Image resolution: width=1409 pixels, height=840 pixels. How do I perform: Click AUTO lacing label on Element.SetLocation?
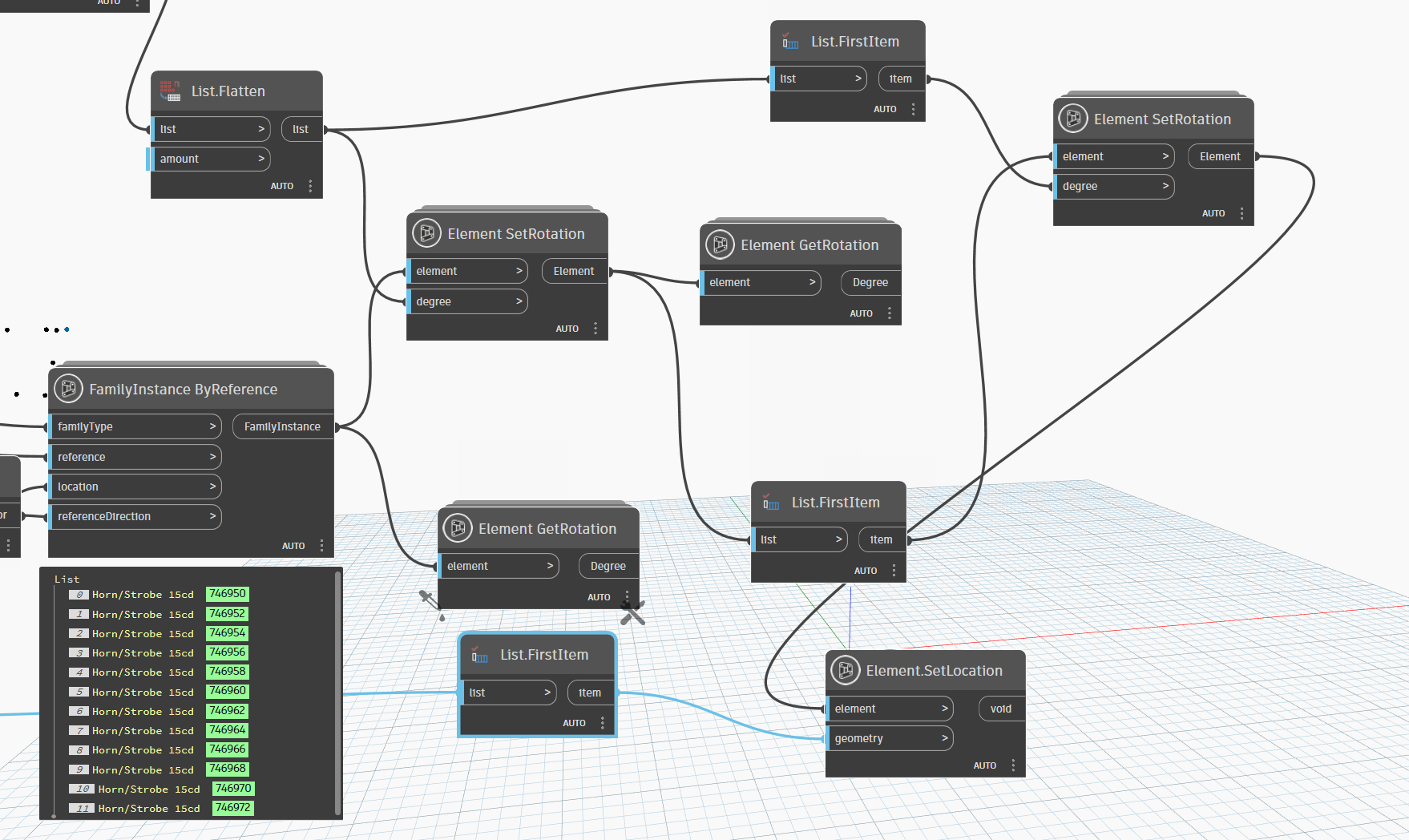click(x=985, y=765)
